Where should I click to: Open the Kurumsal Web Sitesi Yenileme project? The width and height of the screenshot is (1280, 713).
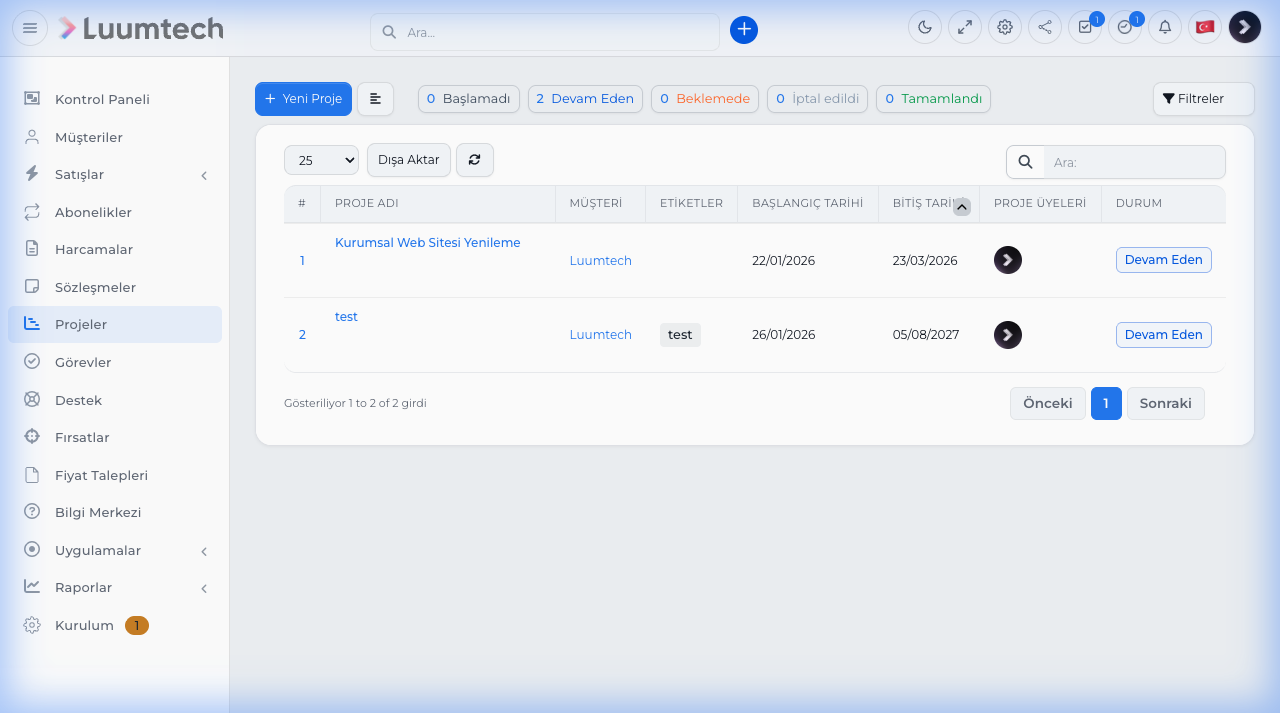coord(427,243)
